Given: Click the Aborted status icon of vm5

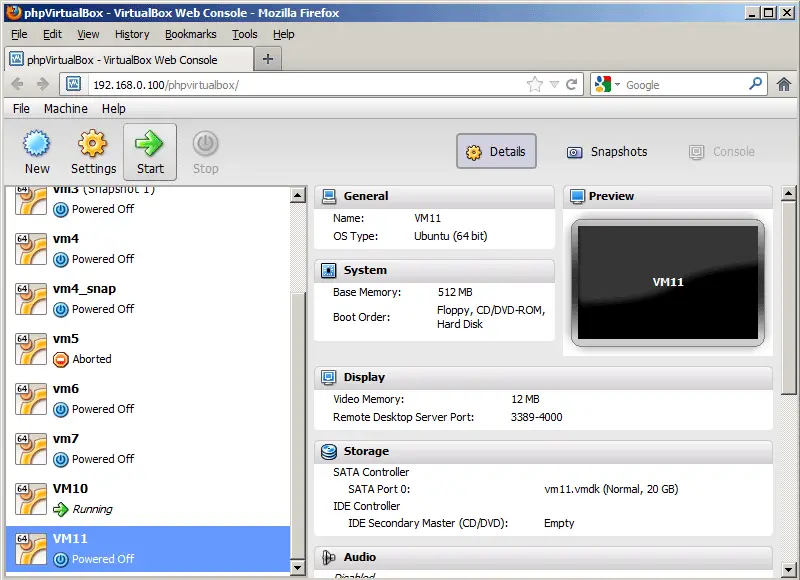Looking at the screenshot, I should (x=61, y=360).
